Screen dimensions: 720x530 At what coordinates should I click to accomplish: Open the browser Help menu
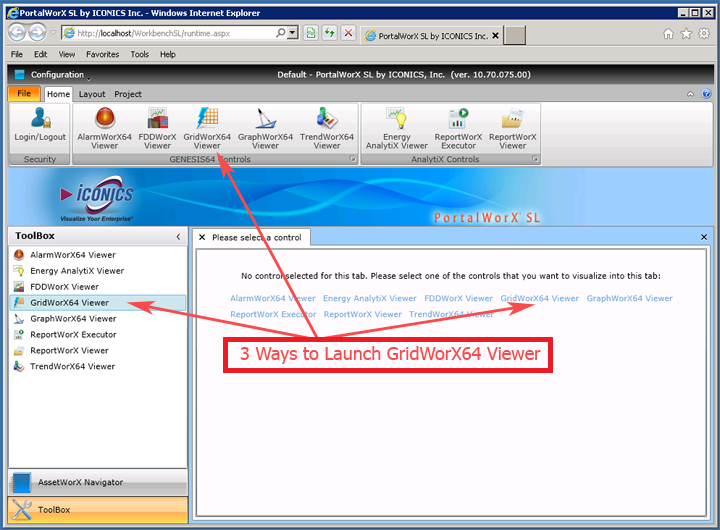pos(168,54)
